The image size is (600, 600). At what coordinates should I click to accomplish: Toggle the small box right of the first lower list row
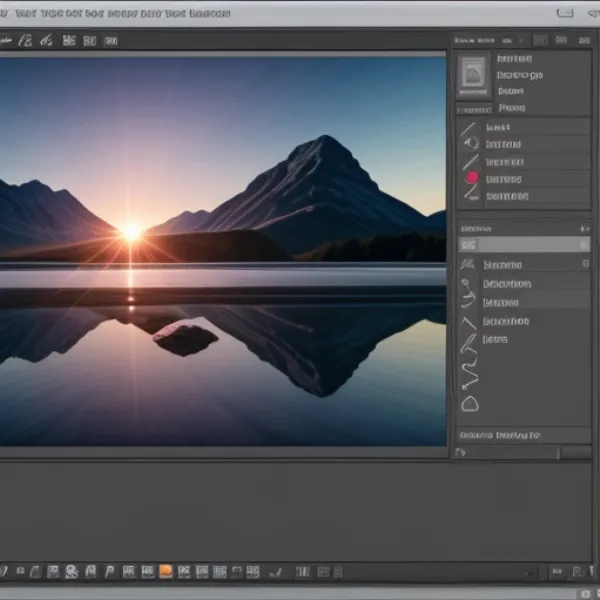tap(585, 264)
